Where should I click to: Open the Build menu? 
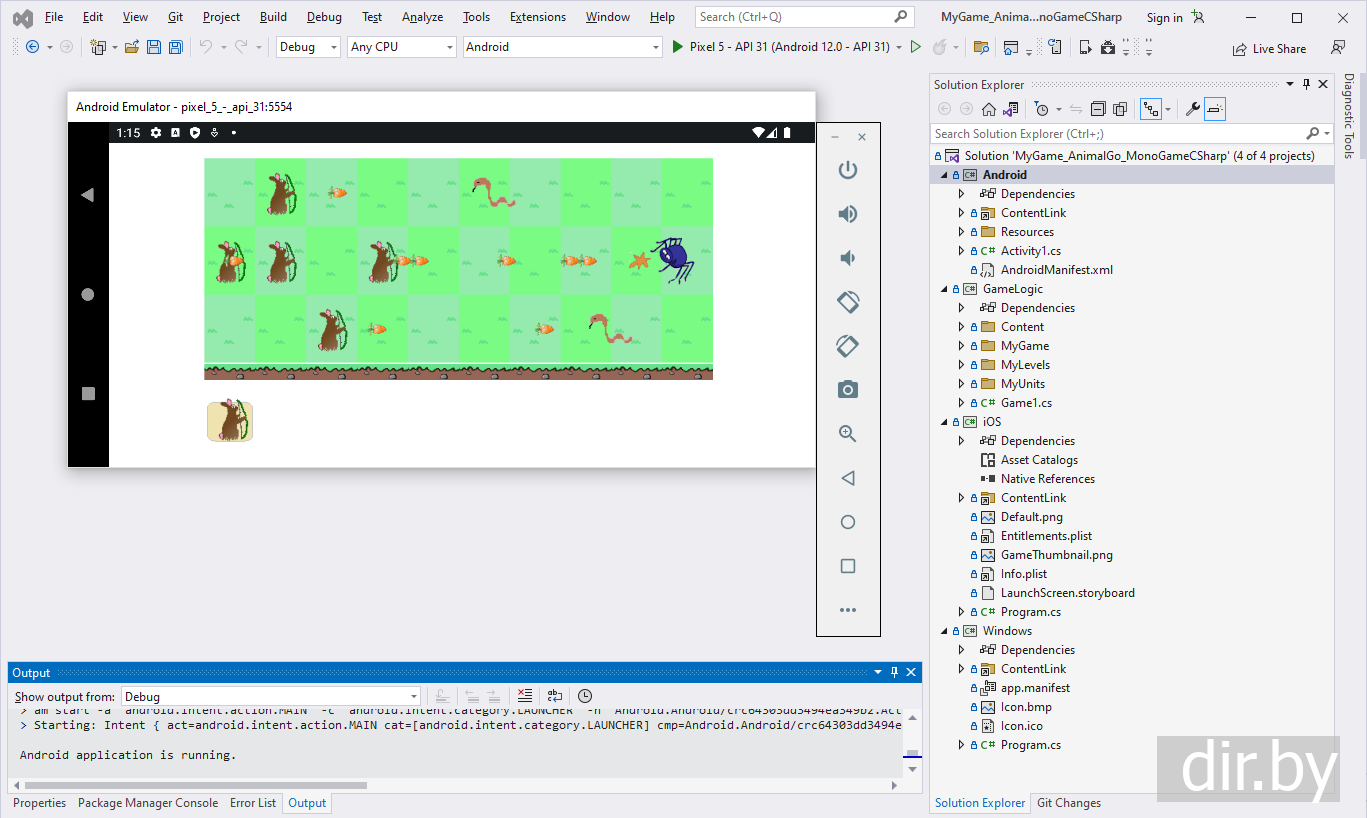273,17
